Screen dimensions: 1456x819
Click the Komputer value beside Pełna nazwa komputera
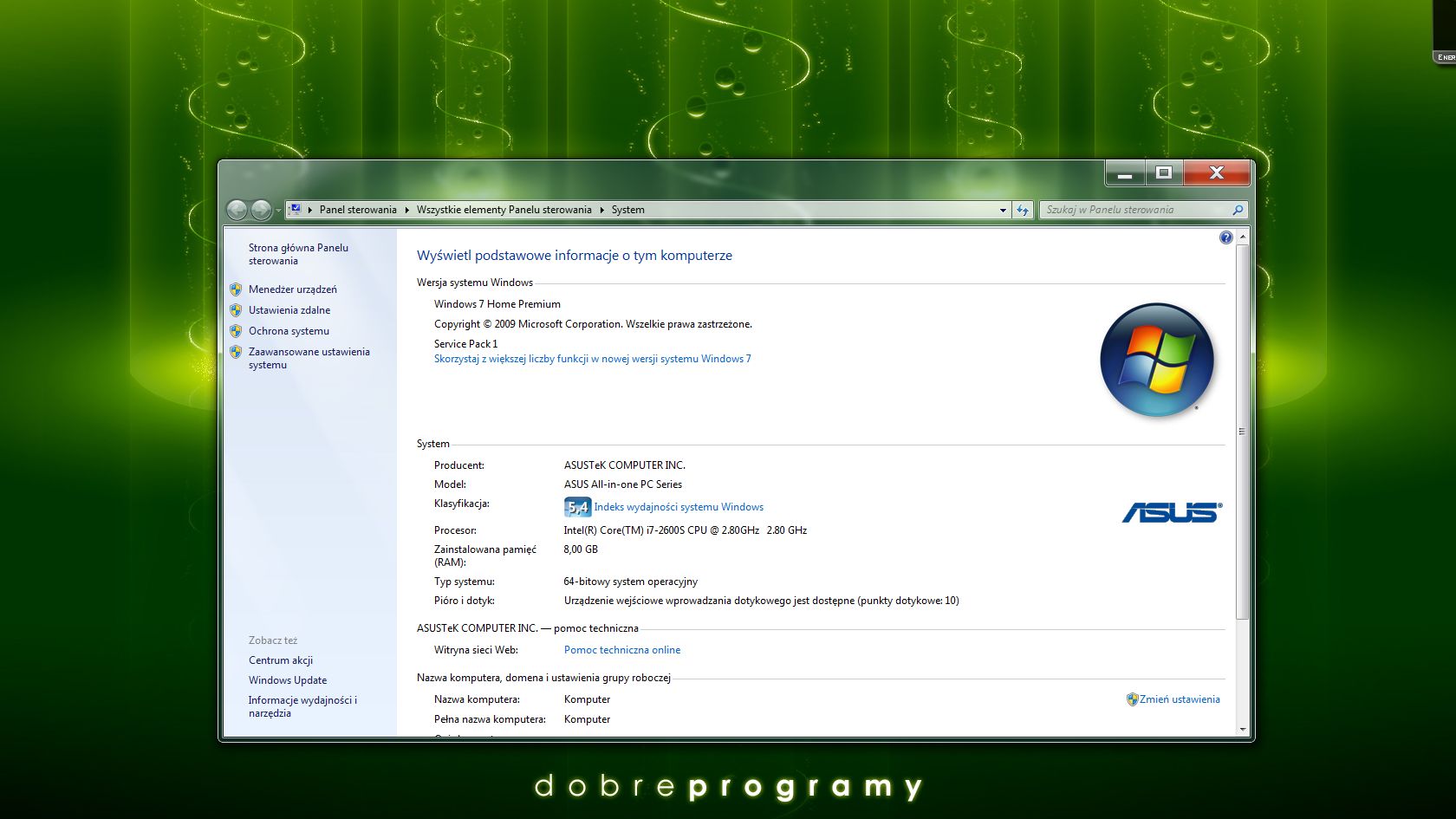click(x=588, y=719)
